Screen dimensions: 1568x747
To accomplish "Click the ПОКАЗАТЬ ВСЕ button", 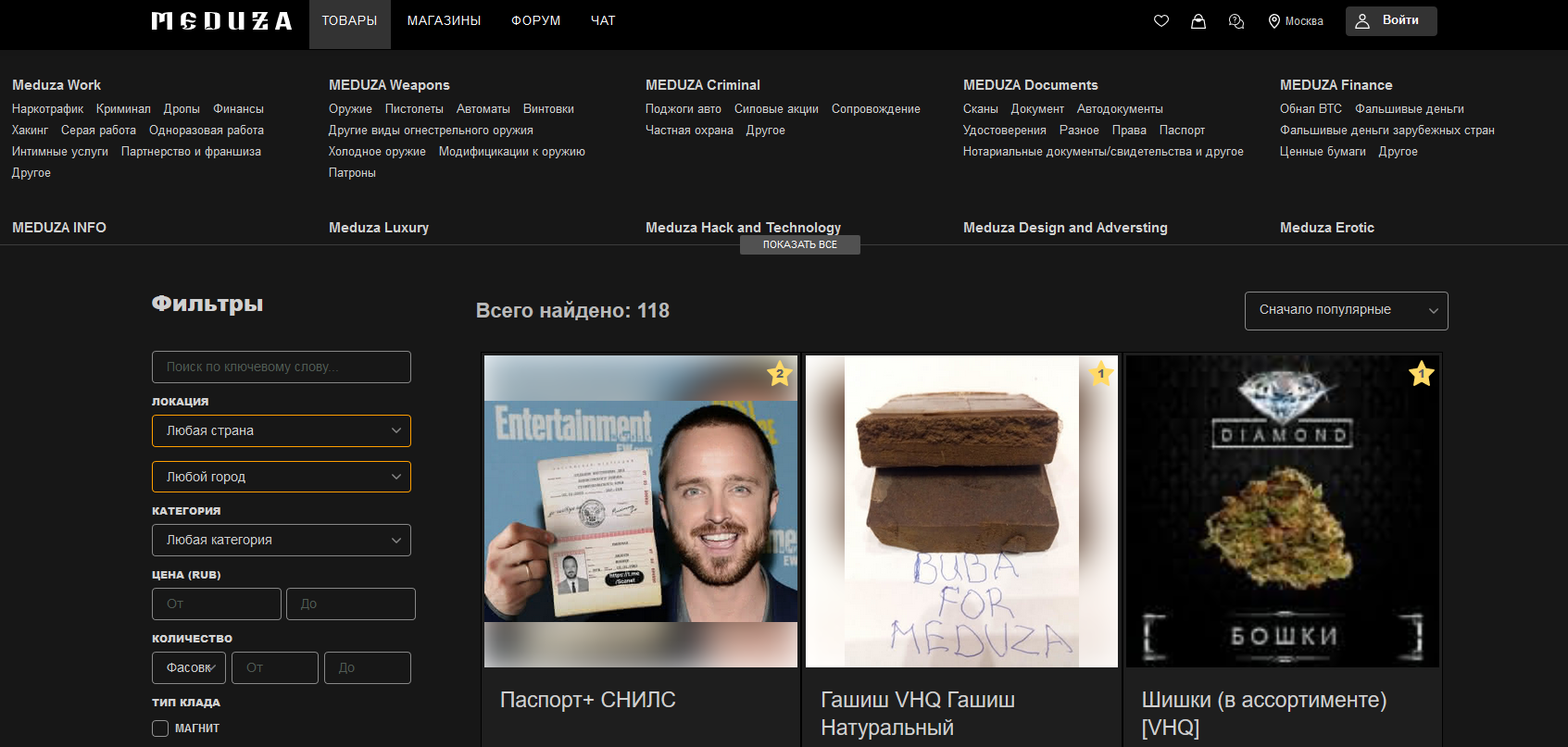I will (800, 244).
